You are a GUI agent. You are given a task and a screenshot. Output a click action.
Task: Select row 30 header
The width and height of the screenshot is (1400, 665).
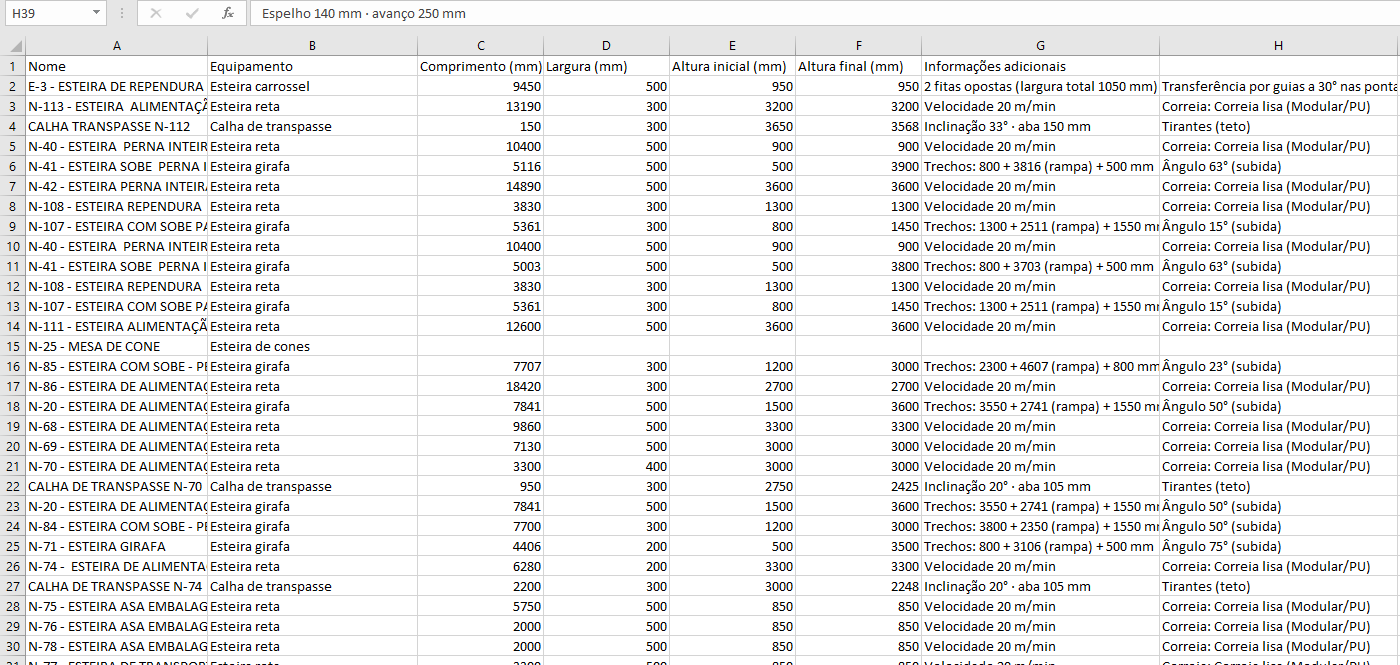(13, 646)
